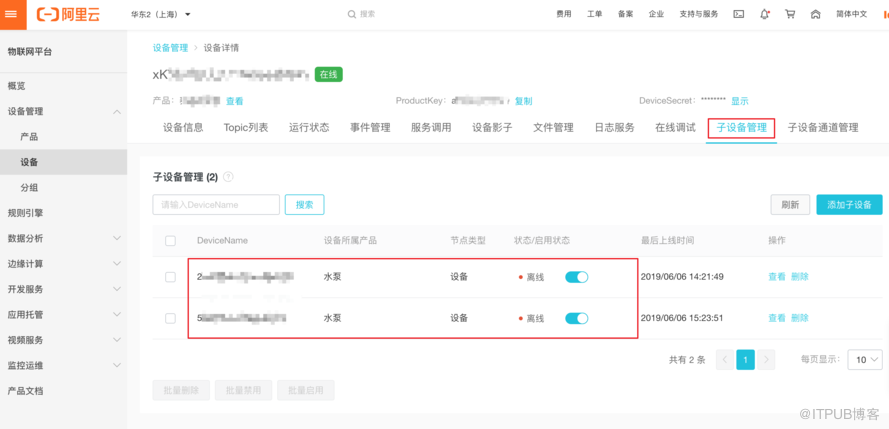The width and height of the screenshot is (889, 429).
Task: Click 显示 link to reveal DeviceSecret
Action: (x=739, y=101)
